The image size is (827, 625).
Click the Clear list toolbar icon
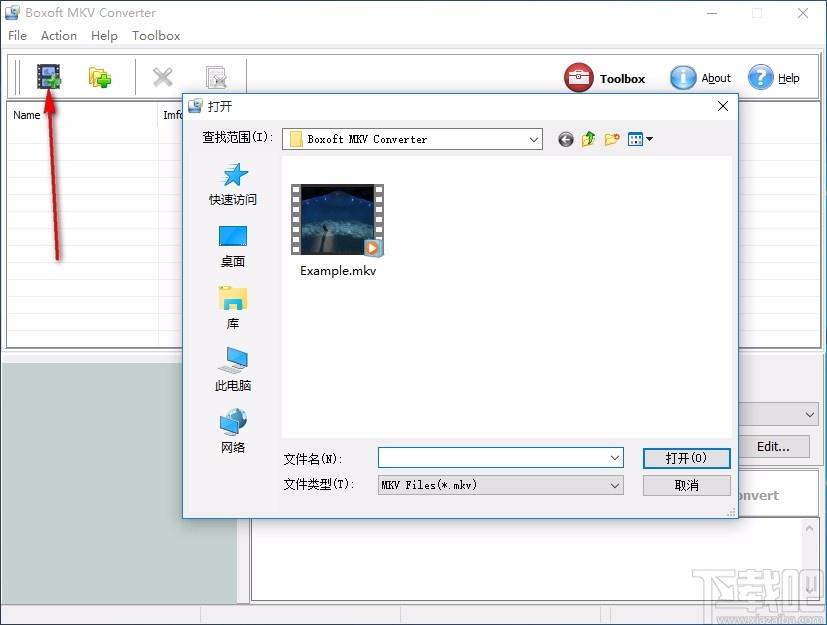(x=216, y=78)
